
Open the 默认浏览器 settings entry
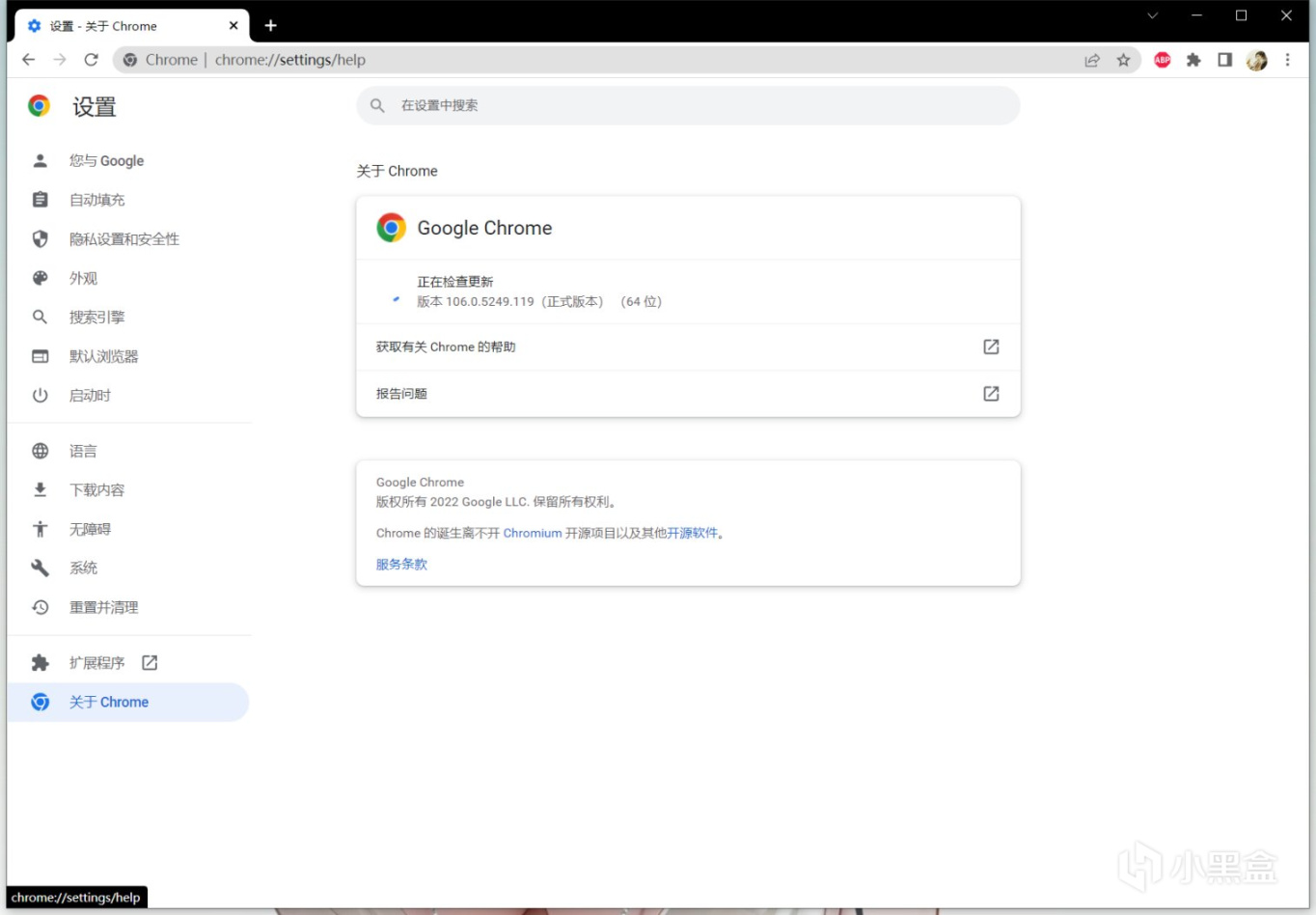(x=103, y=355)
